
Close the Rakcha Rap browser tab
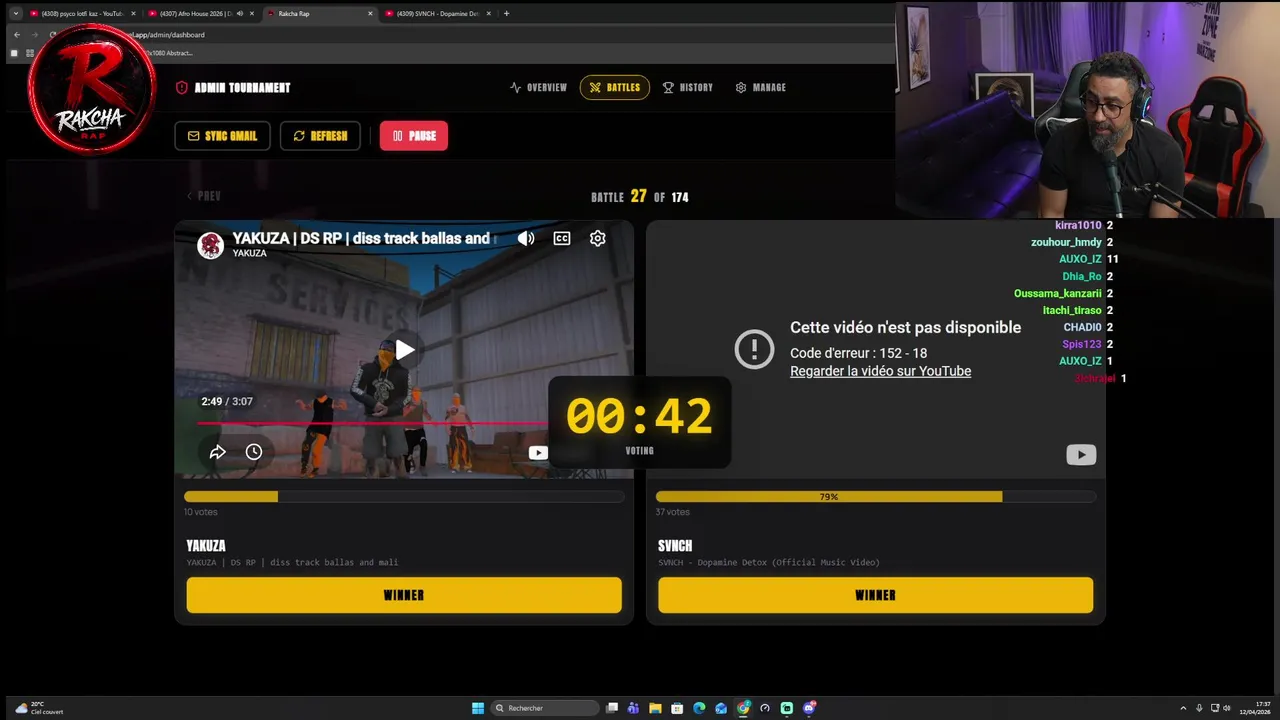pos(371,14)
